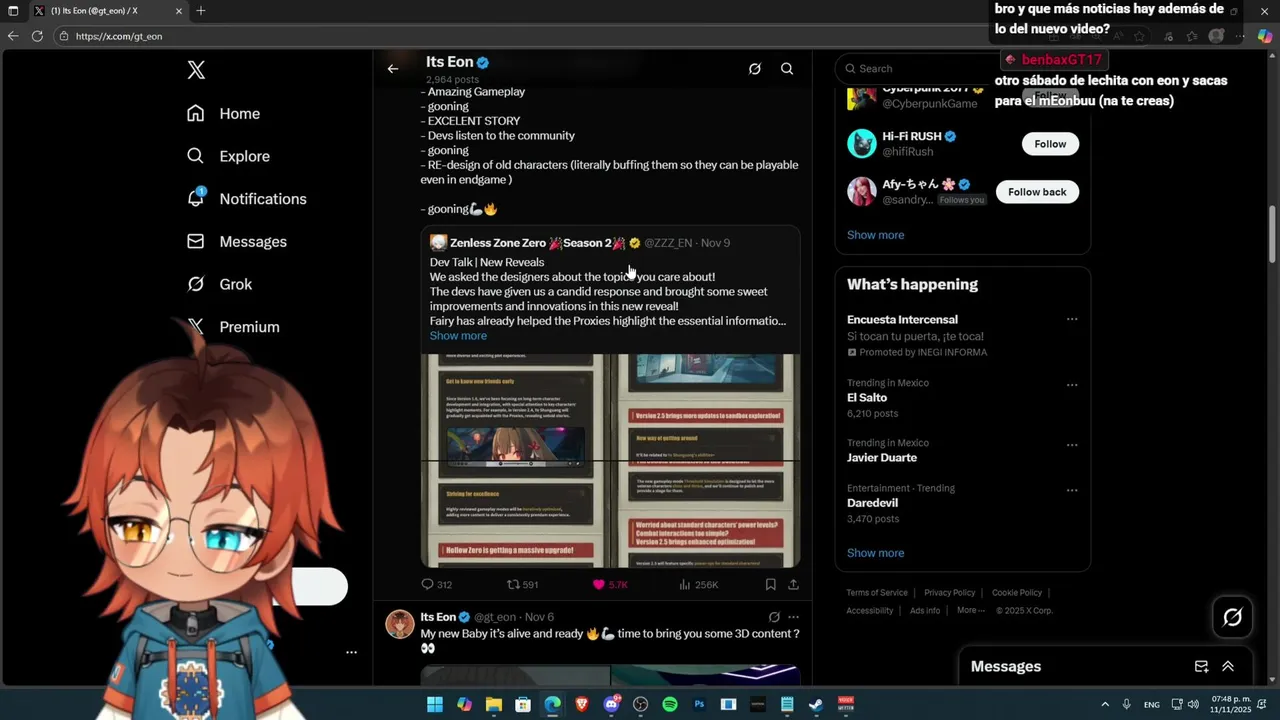The width and height of the screenshot is (1280, 720).
Task: Open the Premium page
Action: pos(234,327)
